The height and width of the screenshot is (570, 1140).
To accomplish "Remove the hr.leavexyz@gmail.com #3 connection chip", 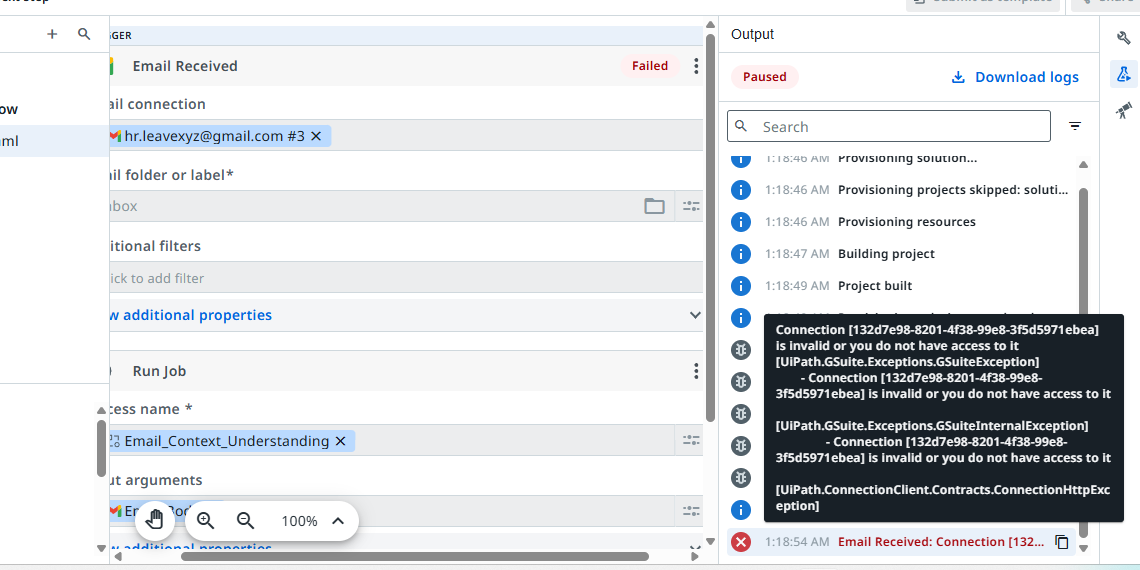I will coord(316,136).
